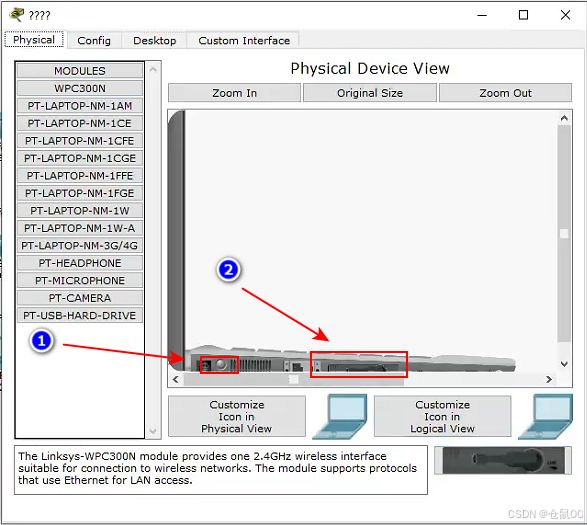
Task: Select the PT-LAPTOP-NM-3G/4G module
Action: [80, 246]
